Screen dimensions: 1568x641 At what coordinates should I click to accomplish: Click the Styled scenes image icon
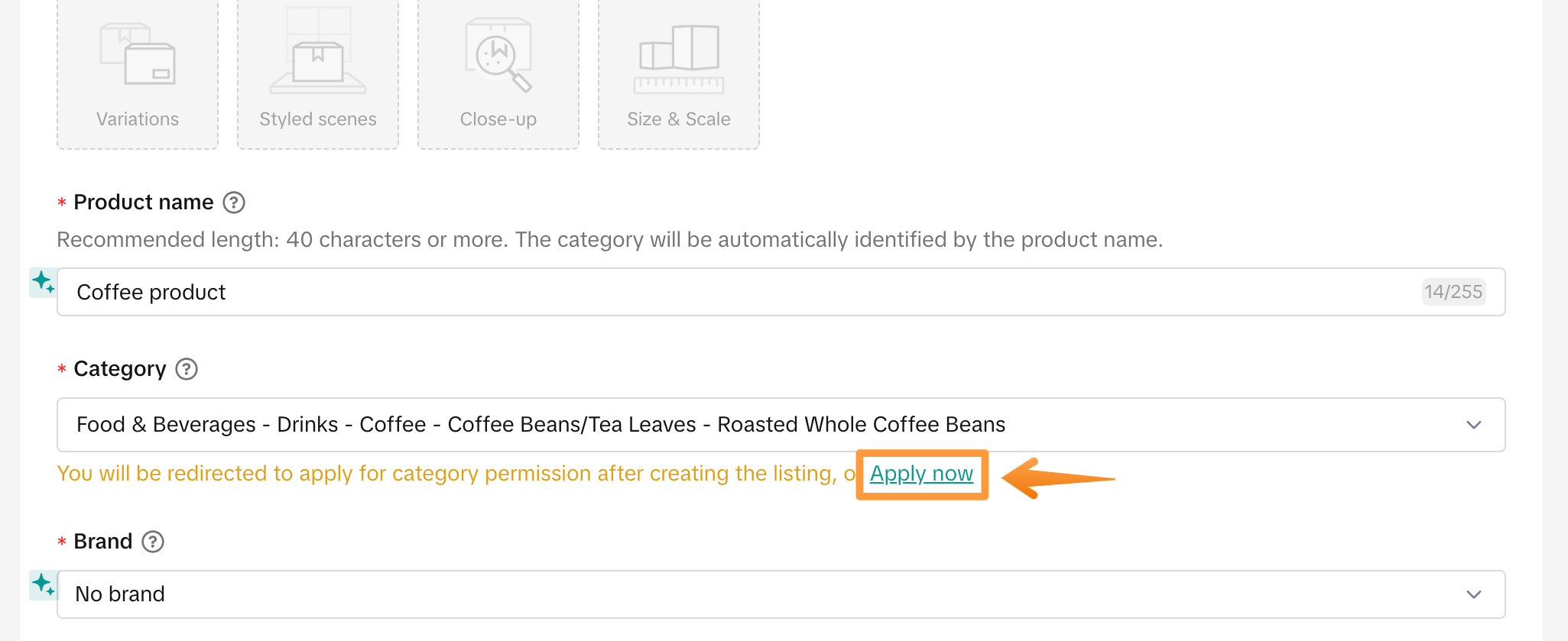pos(318,50)
